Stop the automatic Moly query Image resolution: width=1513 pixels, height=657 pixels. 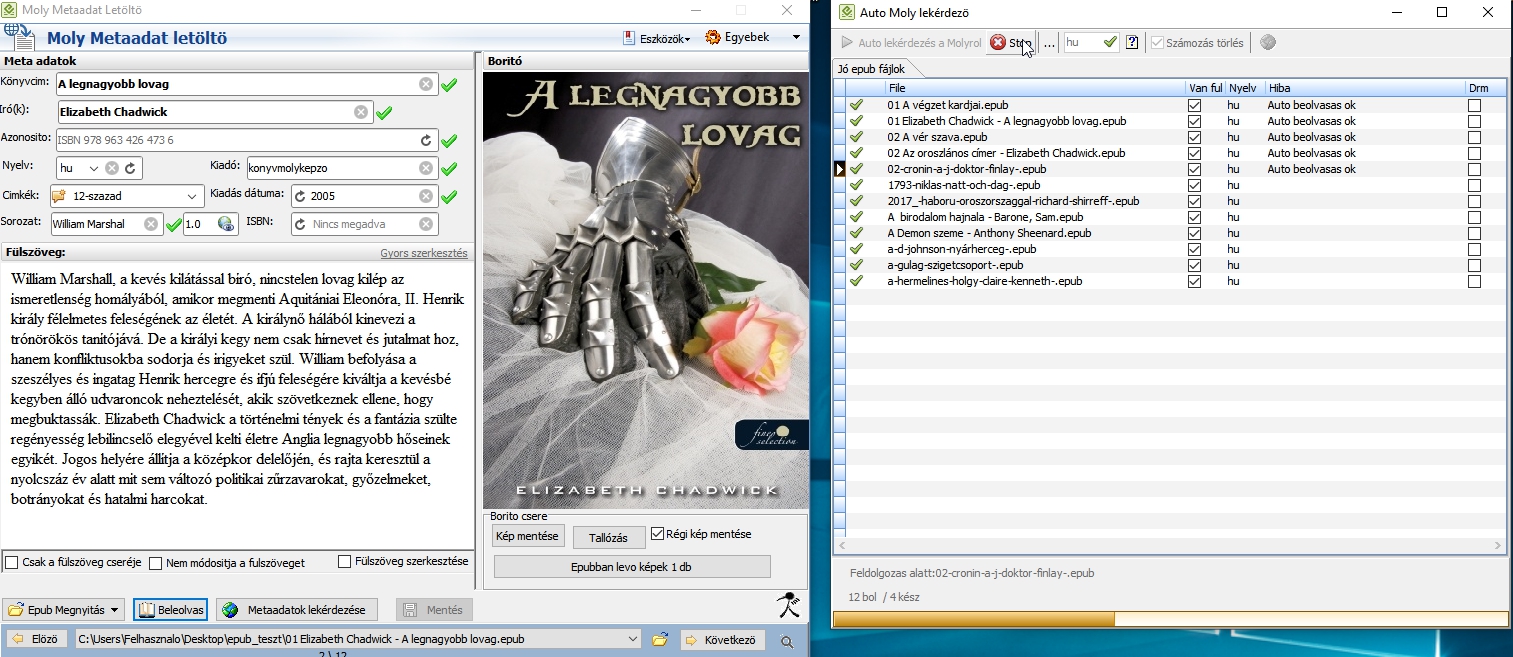pyautogui.click(x=1010, y=43)
